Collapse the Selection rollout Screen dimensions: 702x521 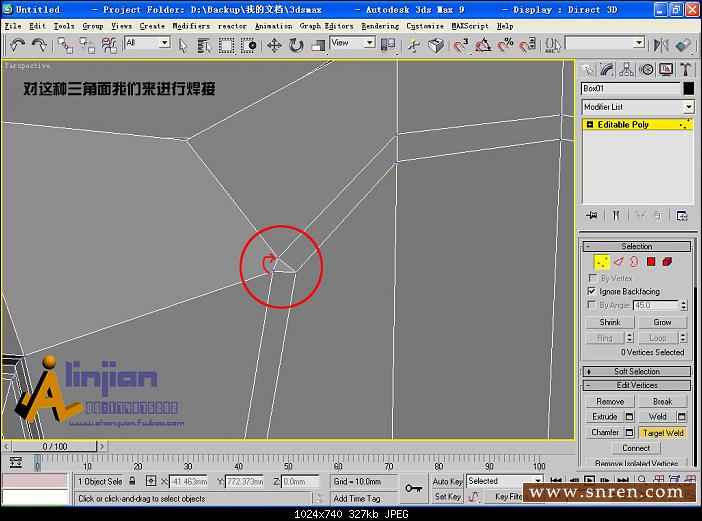coord(637,246)
